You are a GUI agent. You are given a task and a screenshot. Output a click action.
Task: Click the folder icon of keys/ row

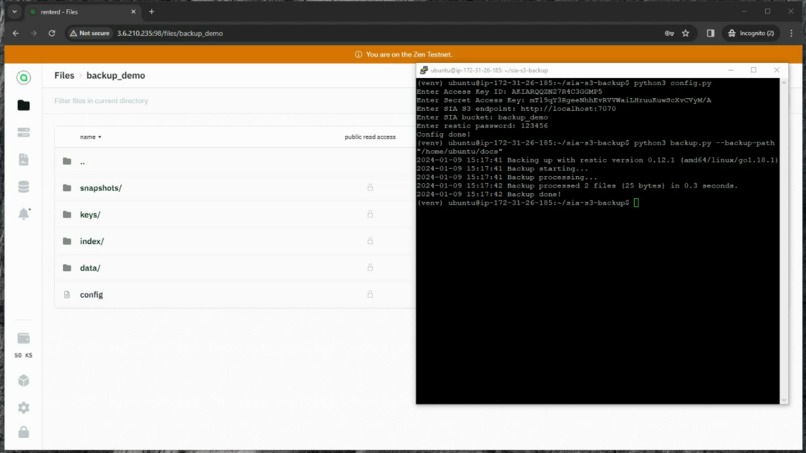click(67, 214)
